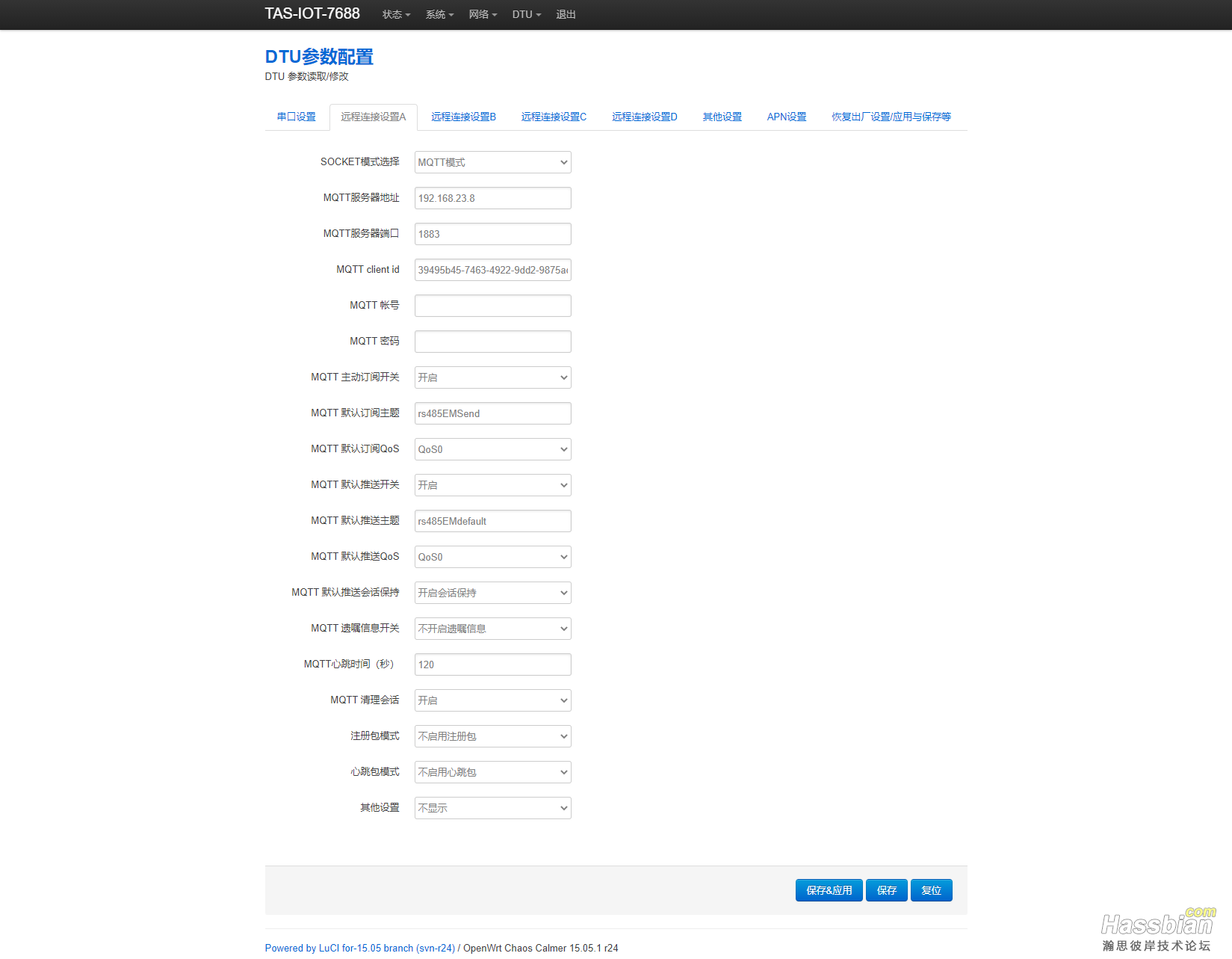The width and height of the screenshot is (1232, 959).
Task: Edit the MQTT服务器端口 field
Action: point(493,234)
